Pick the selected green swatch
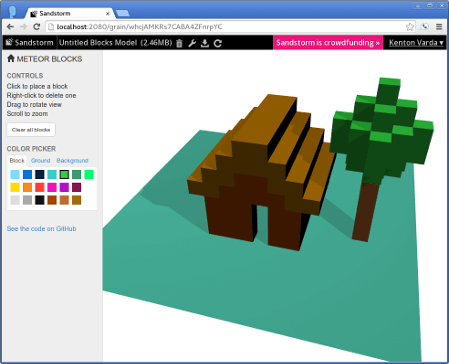 click(64, 174)
